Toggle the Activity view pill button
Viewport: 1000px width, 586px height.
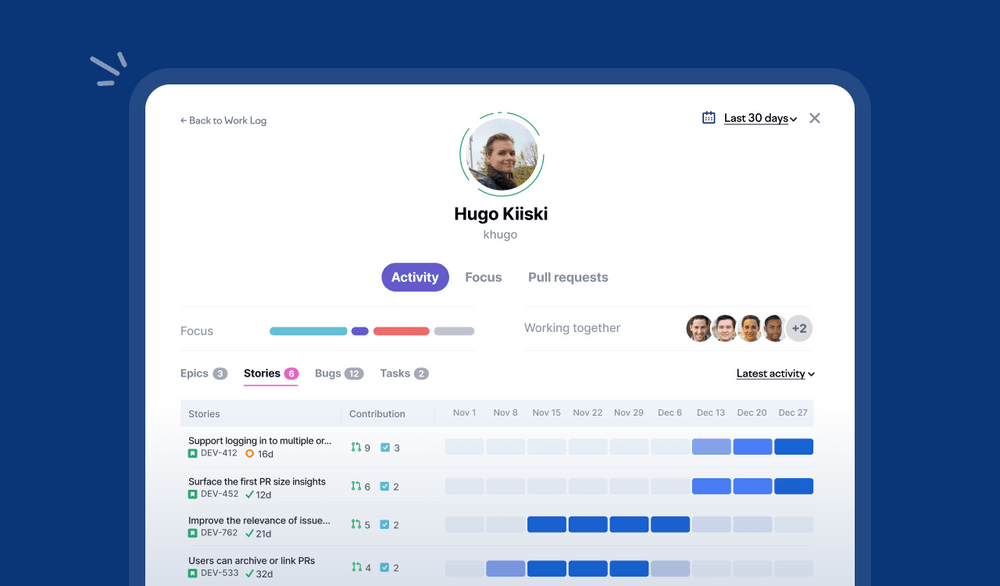coord(415,277)
